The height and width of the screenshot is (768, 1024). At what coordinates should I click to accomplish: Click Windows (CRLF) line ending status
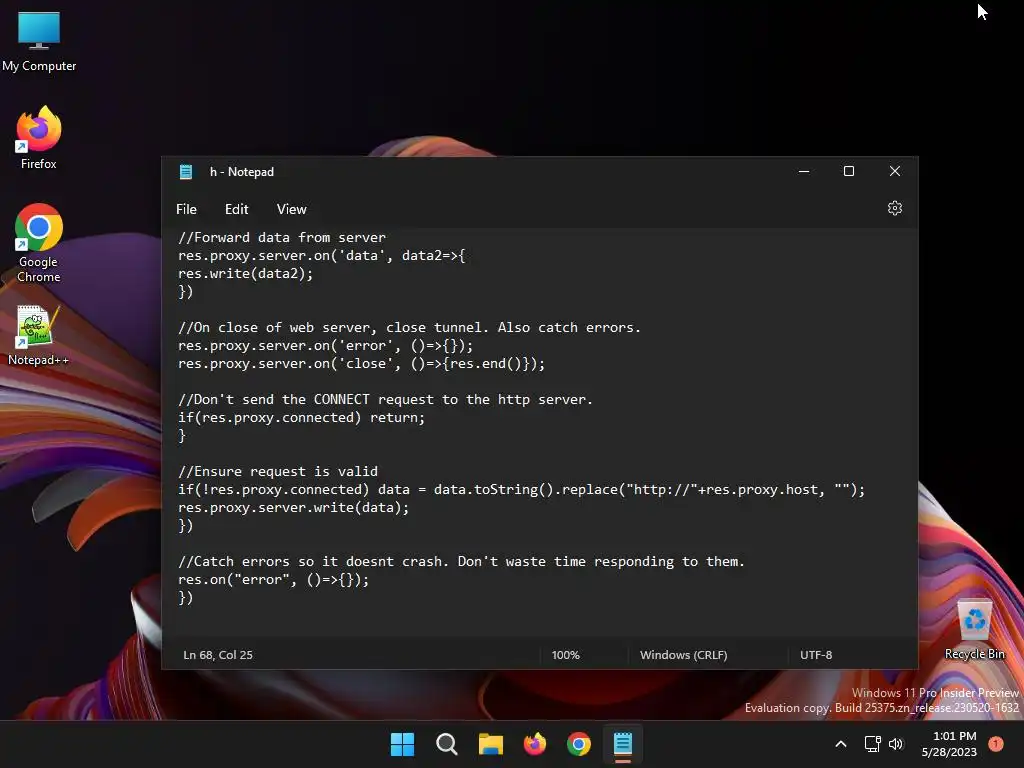click(683, 654)
